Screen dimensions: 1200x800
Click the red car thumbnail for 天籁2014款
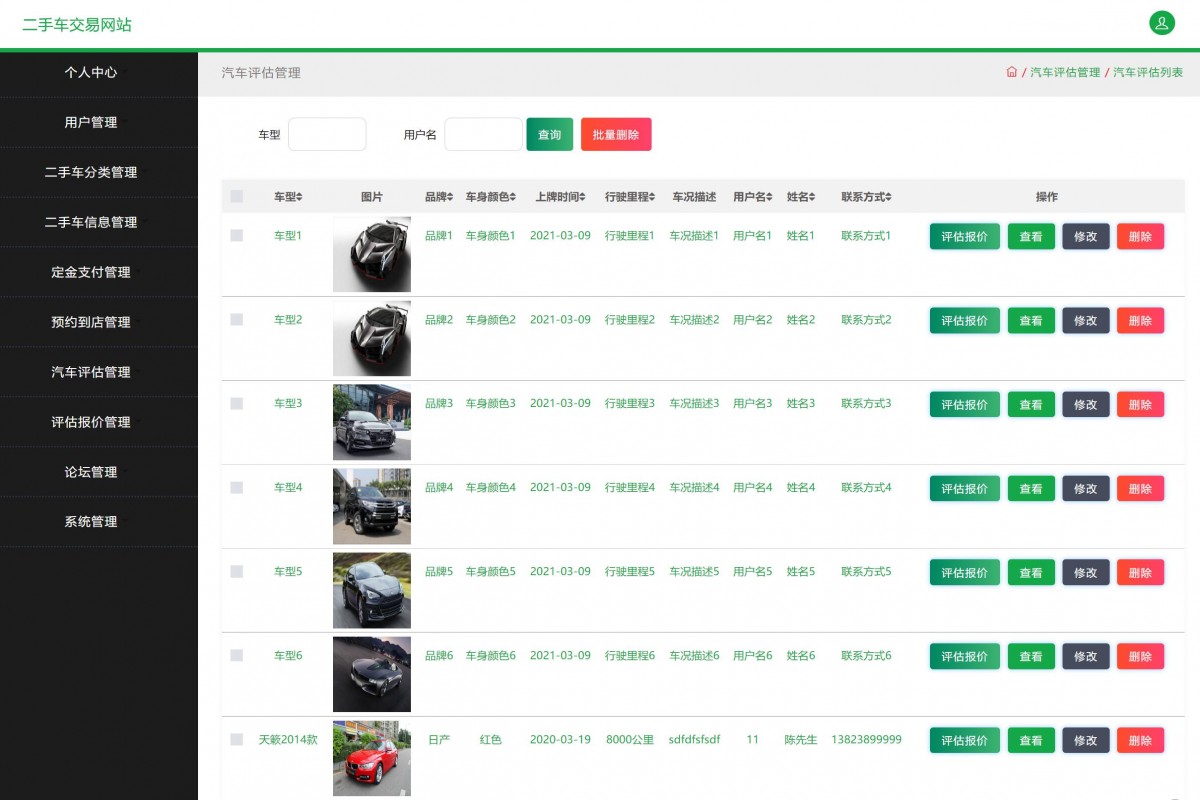(371, 757)
